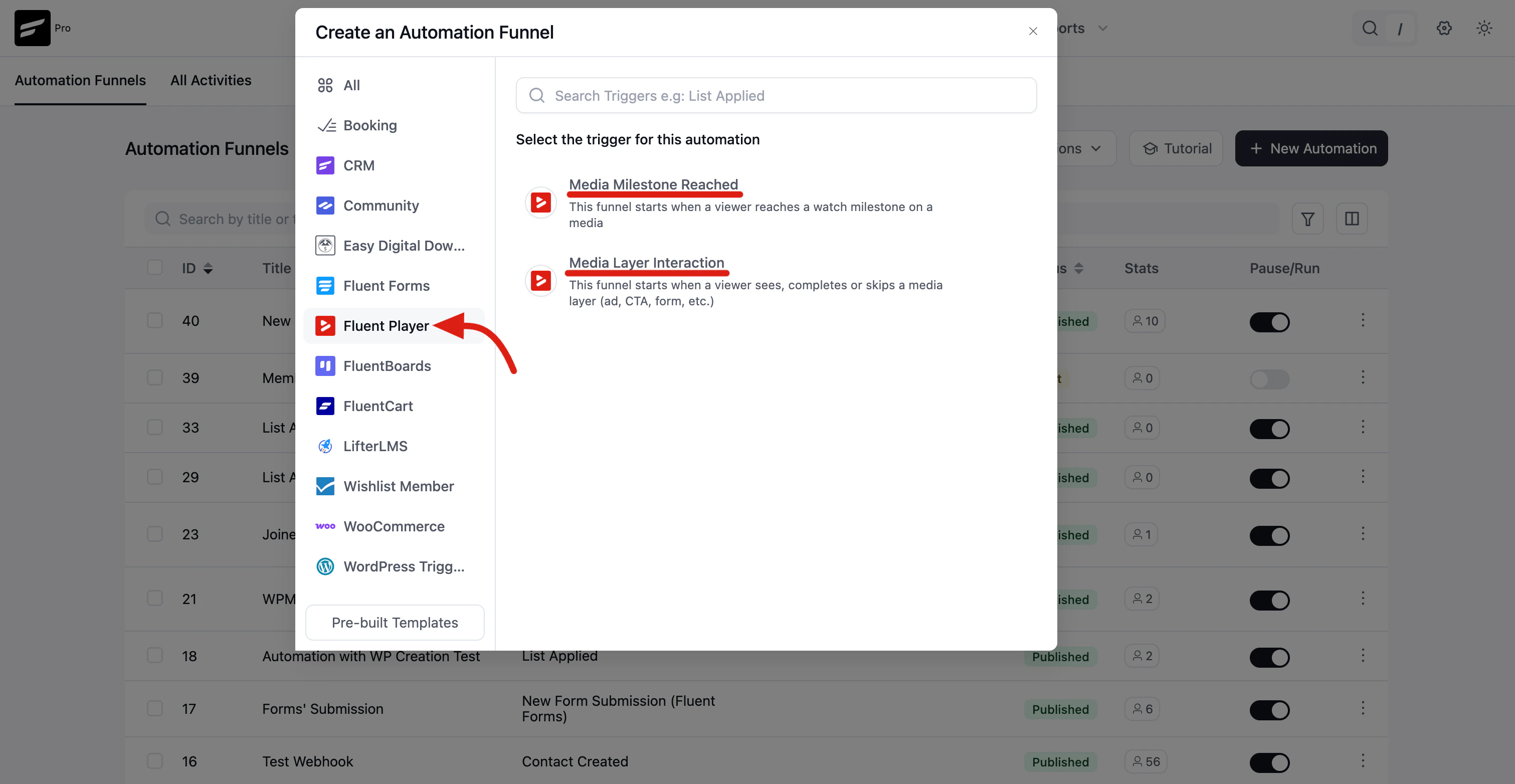Screen dimensions: 1515x784
Task: Tick the select-all checkbox in table header
Action: 155,268
